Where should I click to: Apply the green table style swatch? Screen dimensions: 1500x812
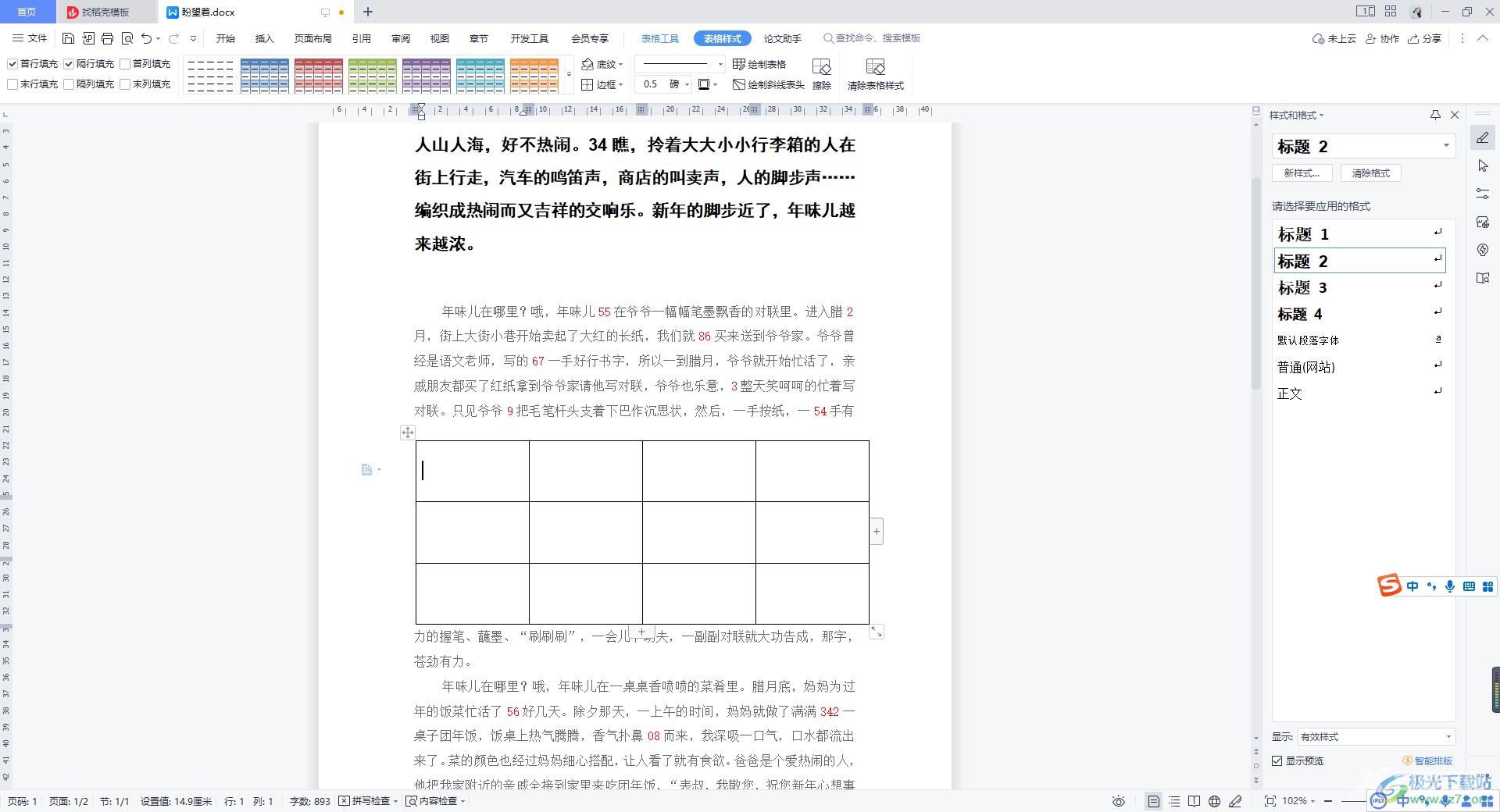point(373,76)
